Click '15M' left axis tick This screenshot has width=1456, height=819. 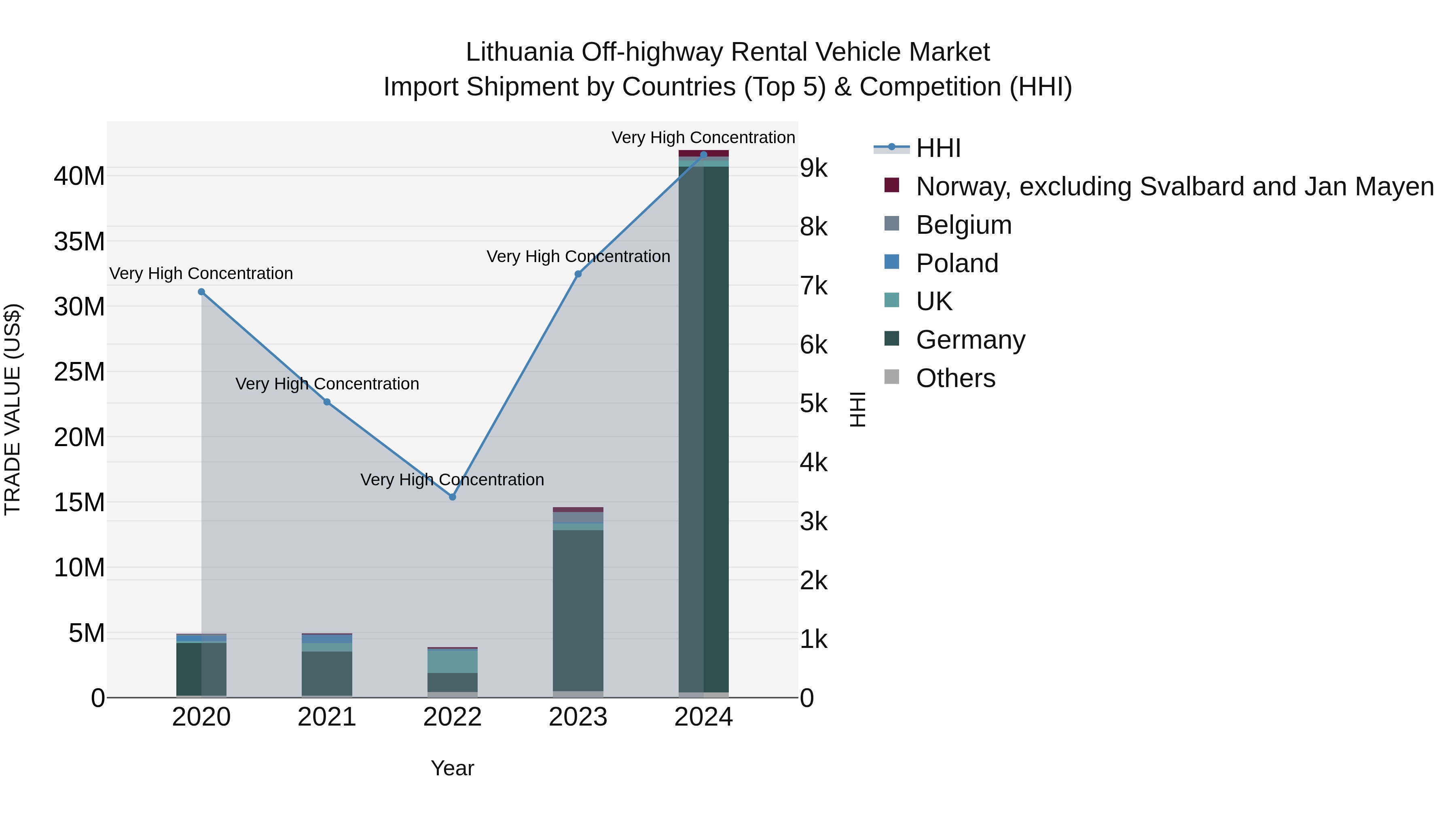79,502
